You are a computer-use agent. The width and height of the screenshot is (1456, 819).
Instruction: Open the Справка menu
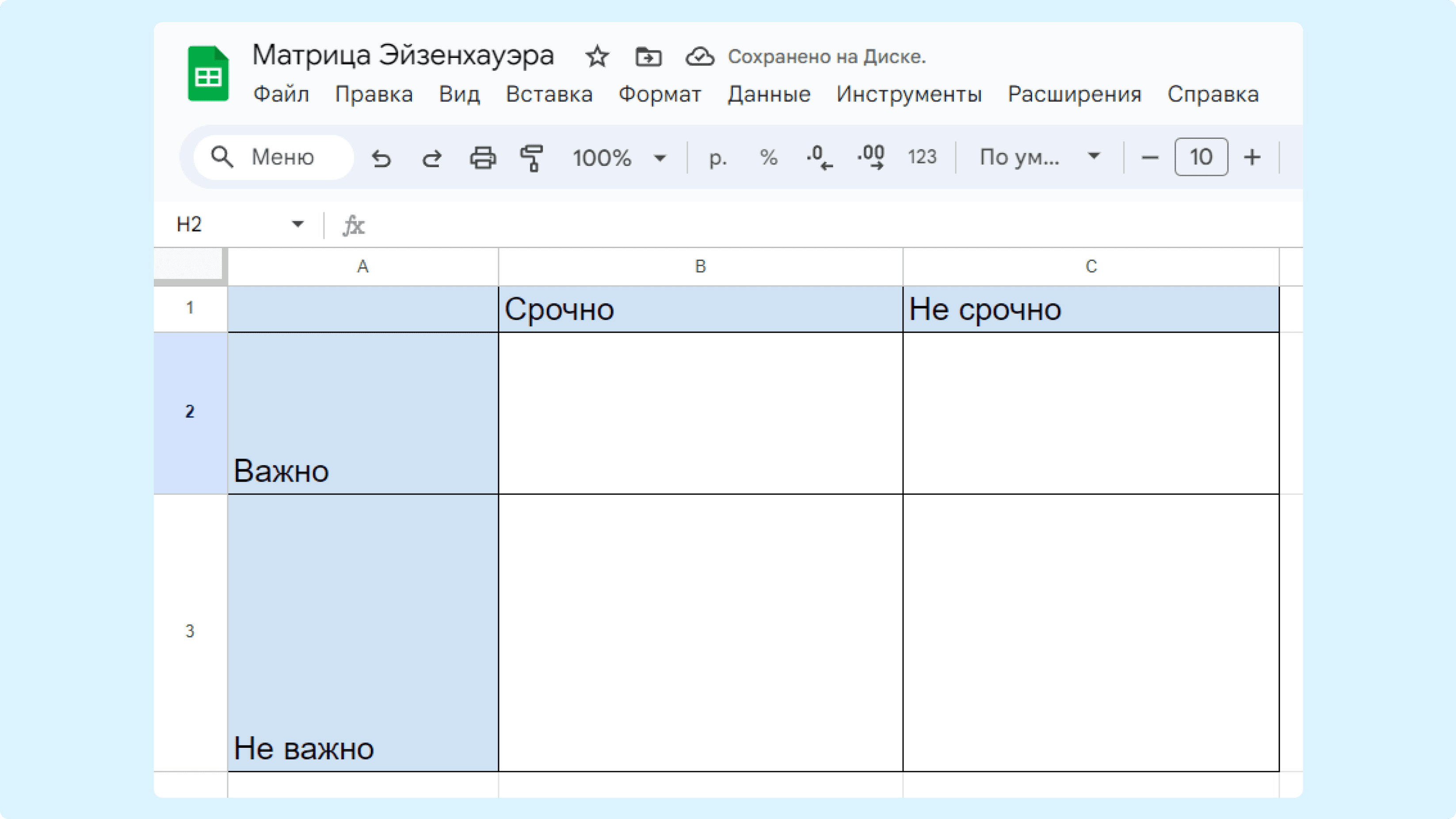[x=1213, y=95]
